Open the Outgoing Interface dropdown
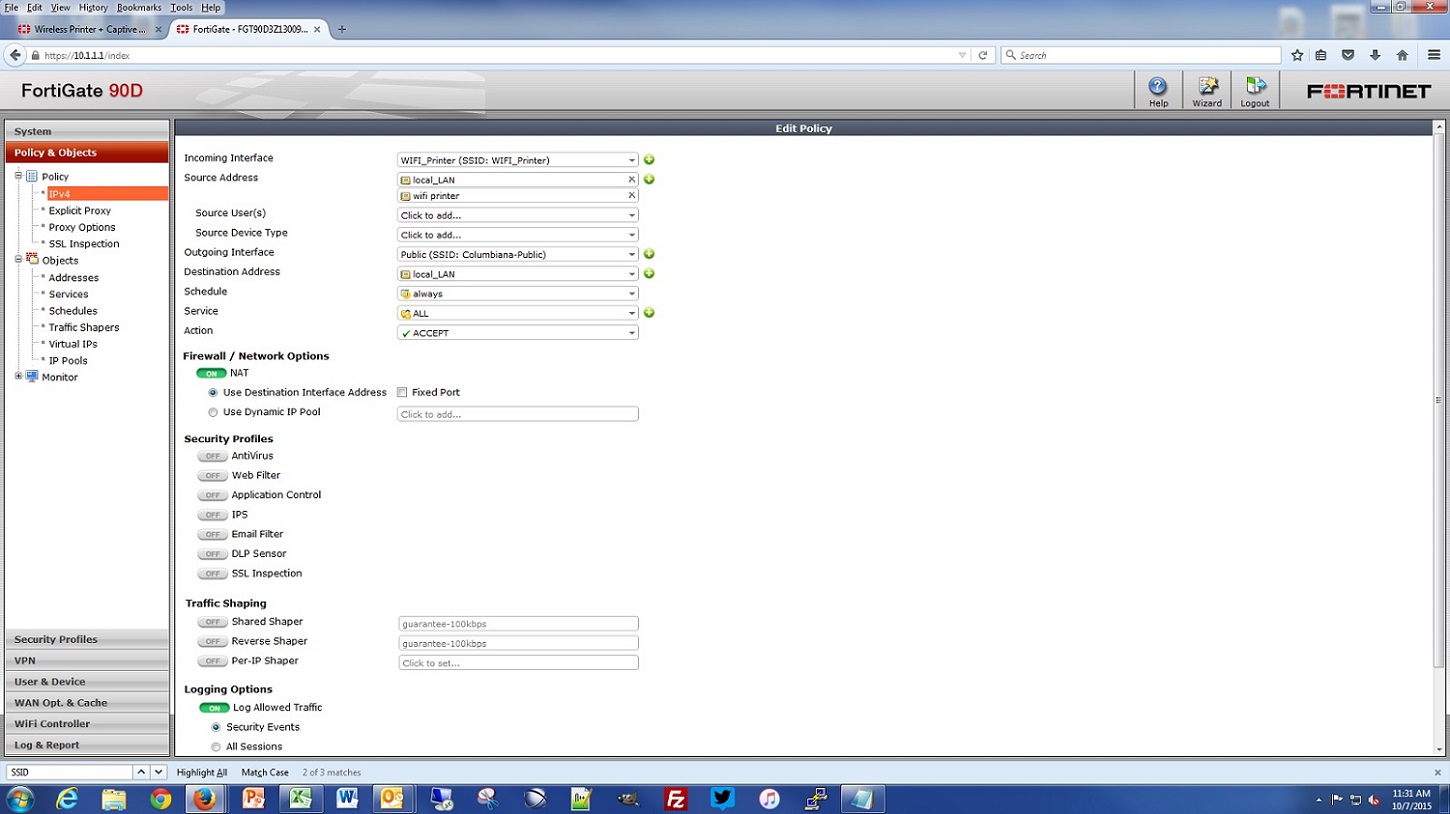The width and height of the screenshot is (1450, 814). pyautogui.click(x=518, y=254)
